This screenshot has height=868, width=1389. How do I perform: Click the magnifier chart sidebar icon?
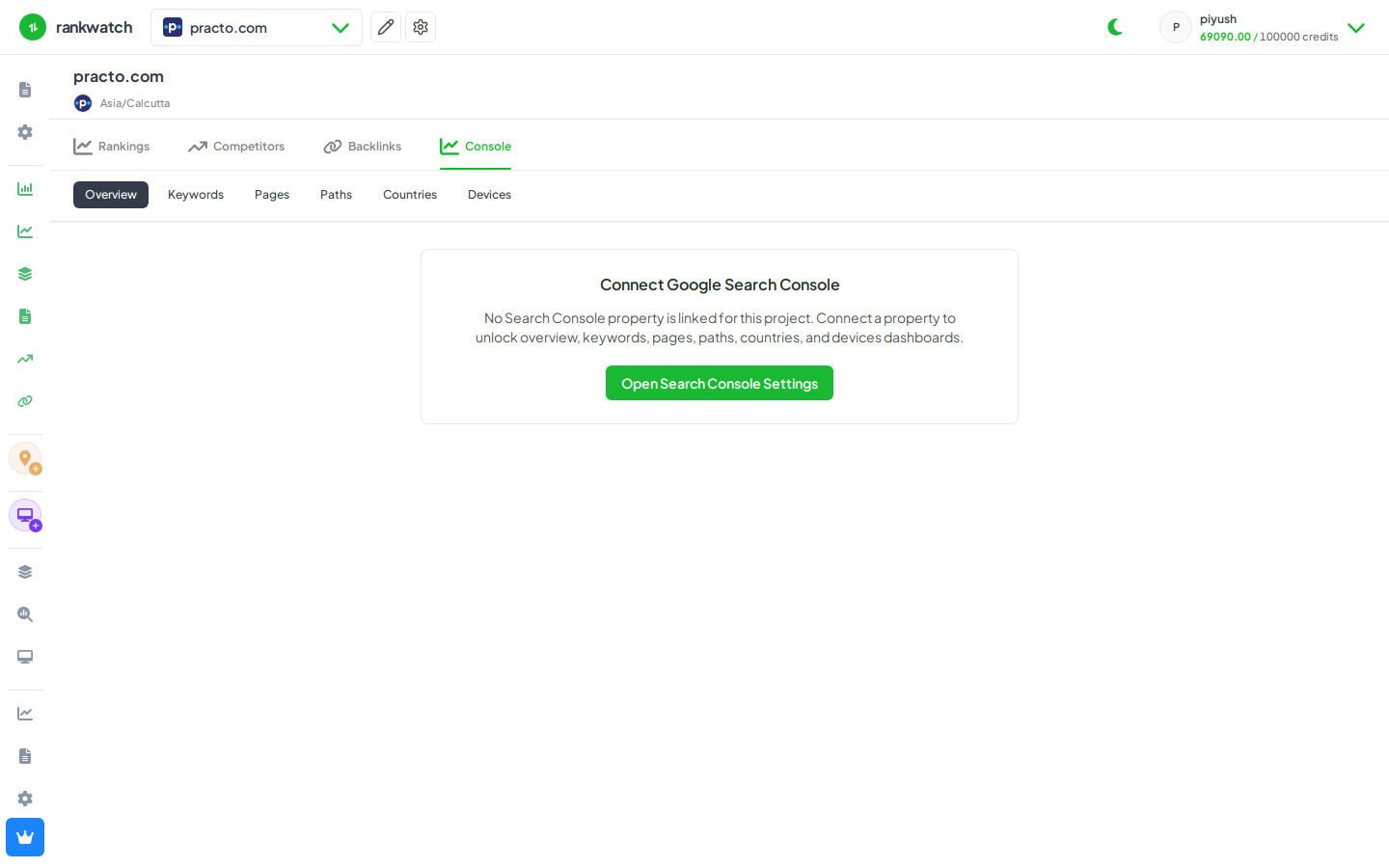[25, 614]
